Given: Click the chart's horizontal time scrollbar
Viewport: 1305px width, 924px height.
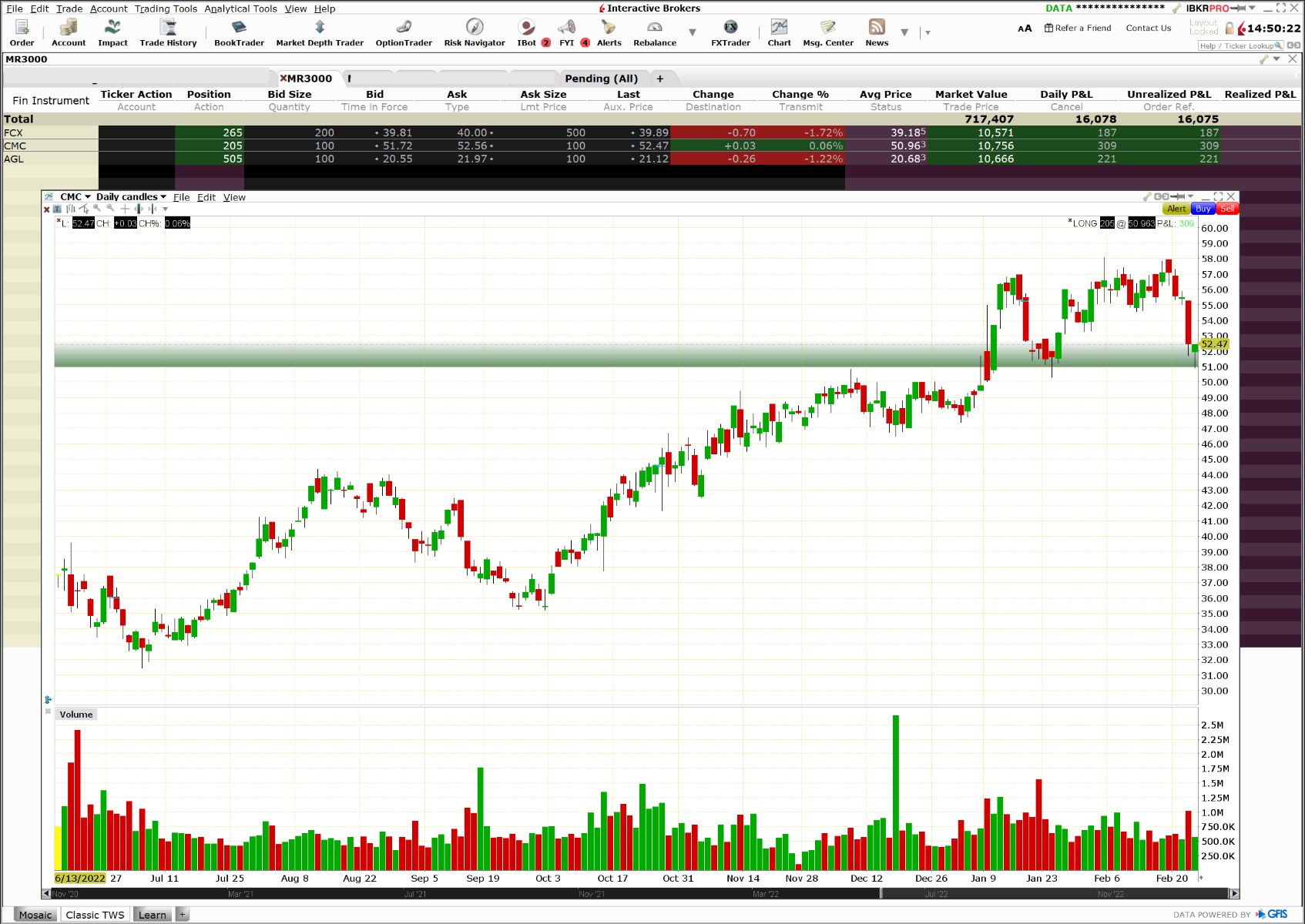Looking at the screenshot, I should (639, 894).
